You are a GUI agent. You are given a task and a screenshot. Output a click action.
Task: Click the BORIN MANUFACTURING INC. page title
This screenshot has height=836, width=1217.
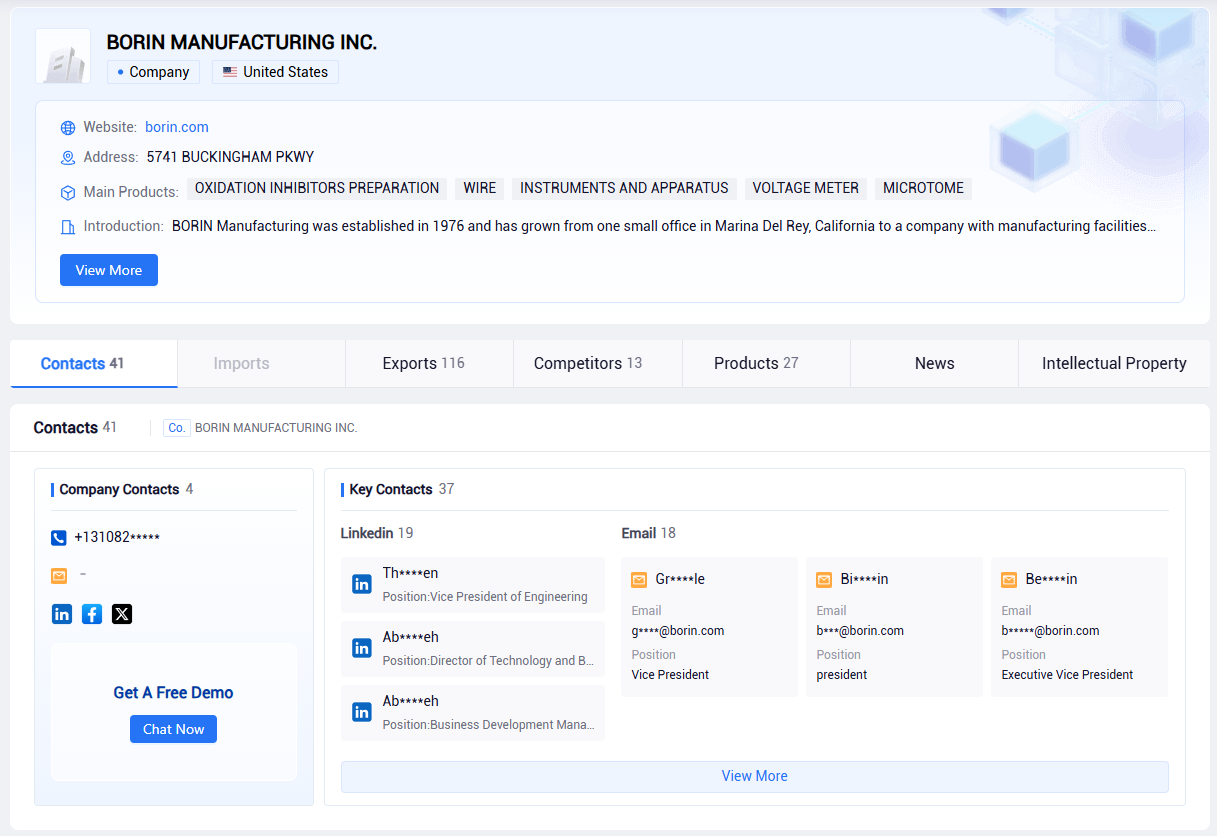click(242, 42)
